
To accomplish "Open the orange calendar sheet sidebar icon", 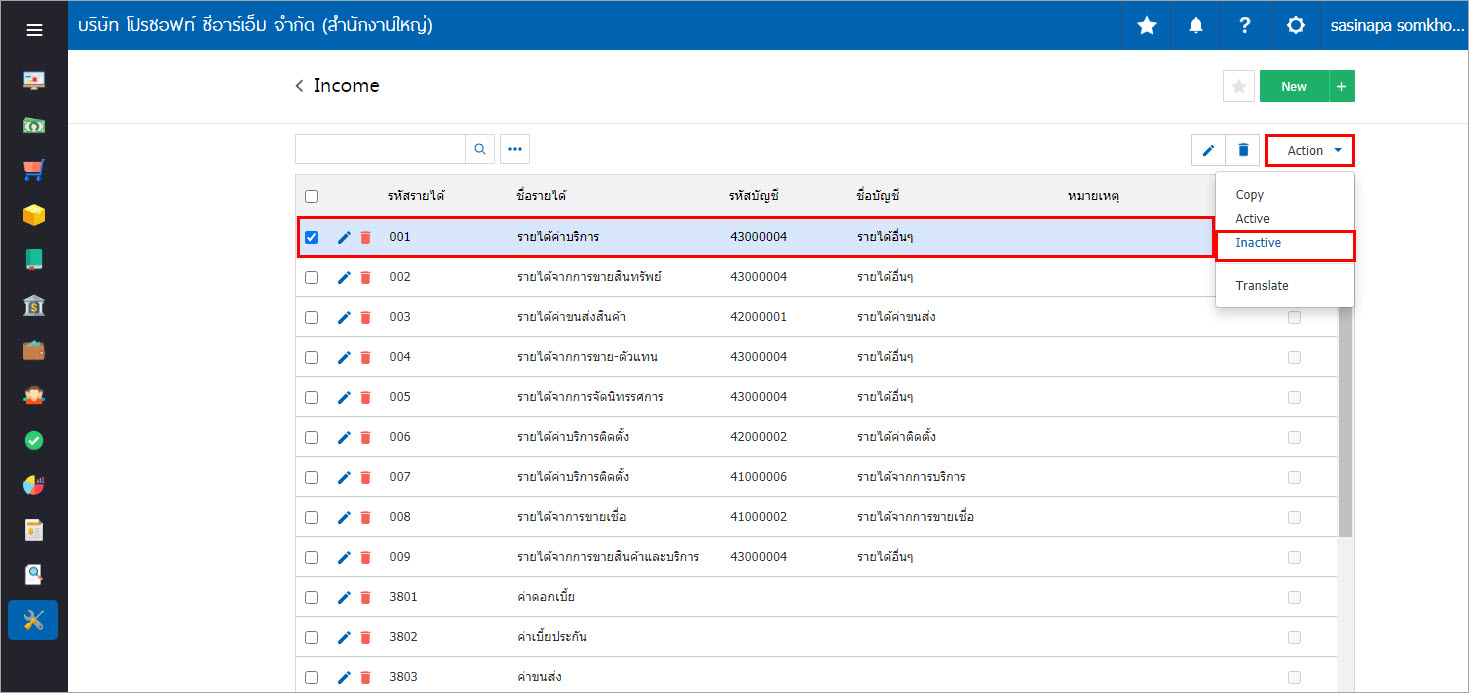I will 34,530.
